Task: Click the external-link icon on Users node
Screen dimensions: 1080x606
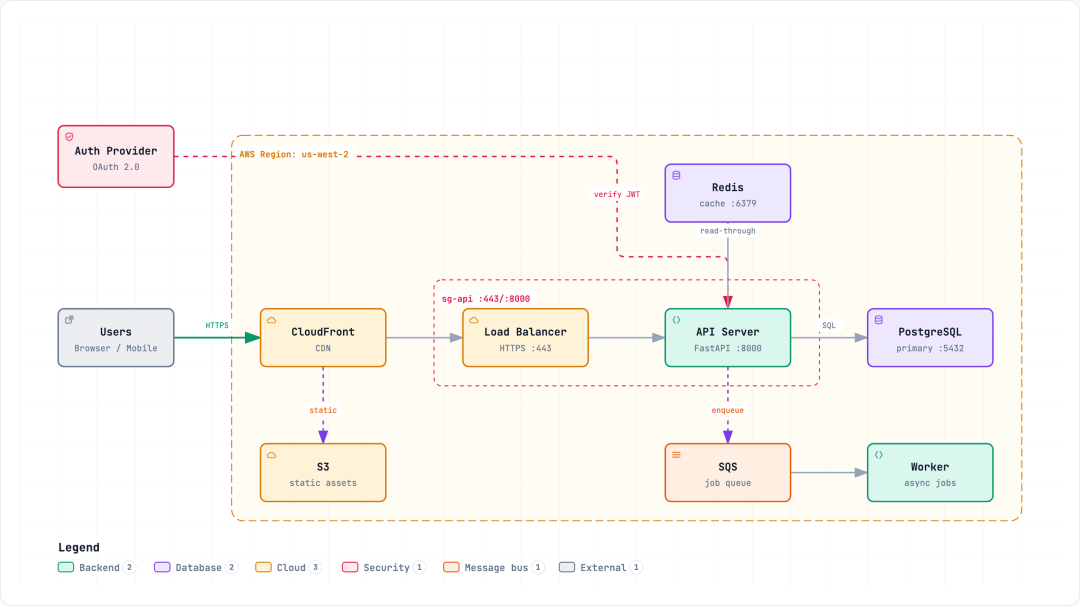Action: coord(69,320)
